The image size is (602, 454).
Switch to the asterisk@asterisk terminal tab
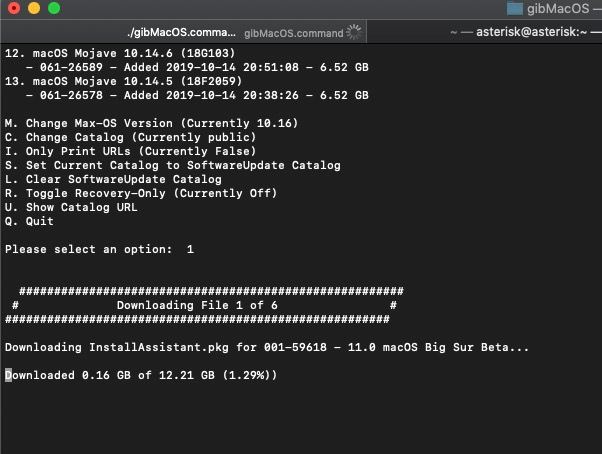[485, 32]
